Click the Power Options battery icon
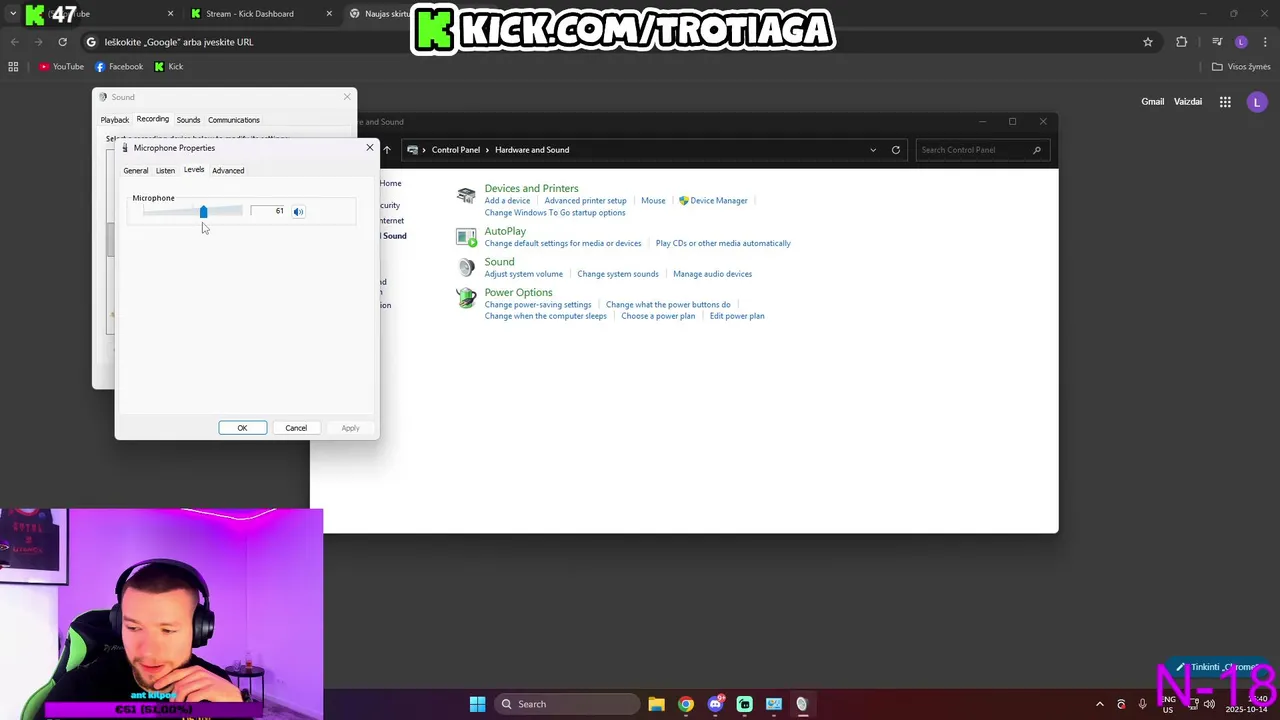The height and width of the screenshot is (720, 1280). point(466,298)
